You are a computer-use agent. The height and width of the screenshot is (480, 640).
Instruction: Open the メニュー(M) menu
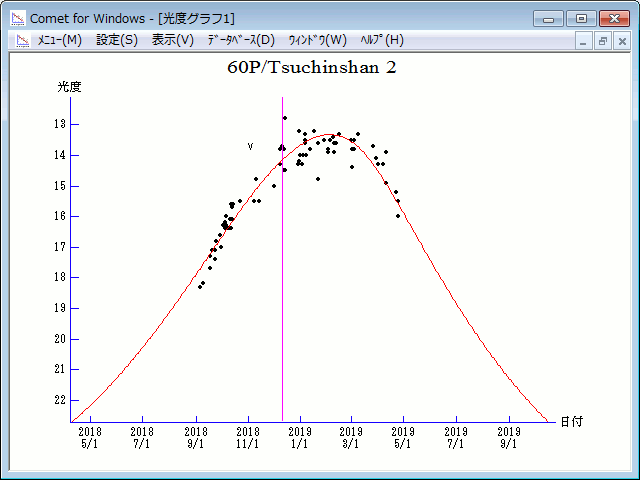point(59,40)
